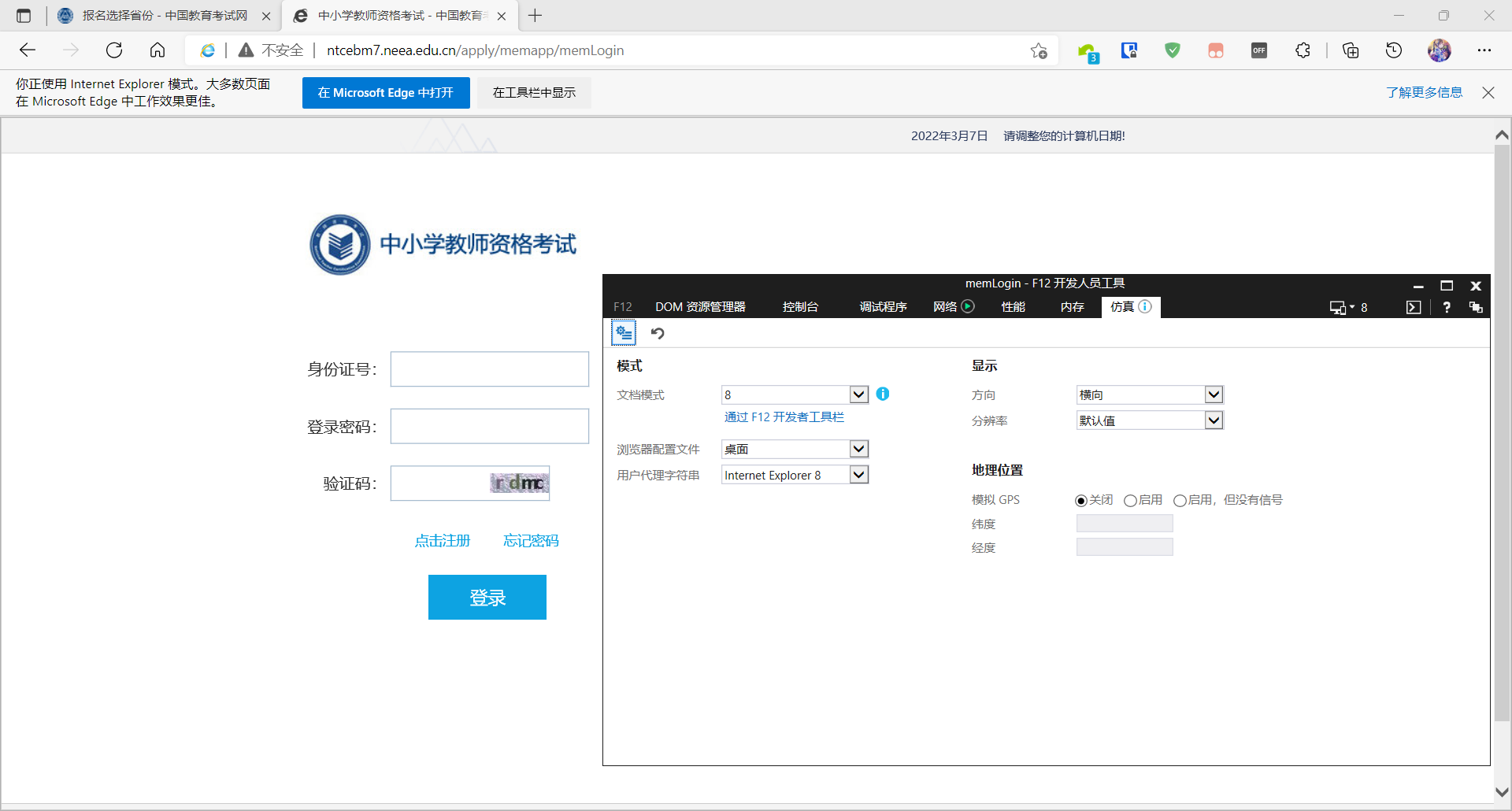The width and height of the screenshot is (1512, 811).
Task: Click the 身份证号 input field
Action: 489,369
